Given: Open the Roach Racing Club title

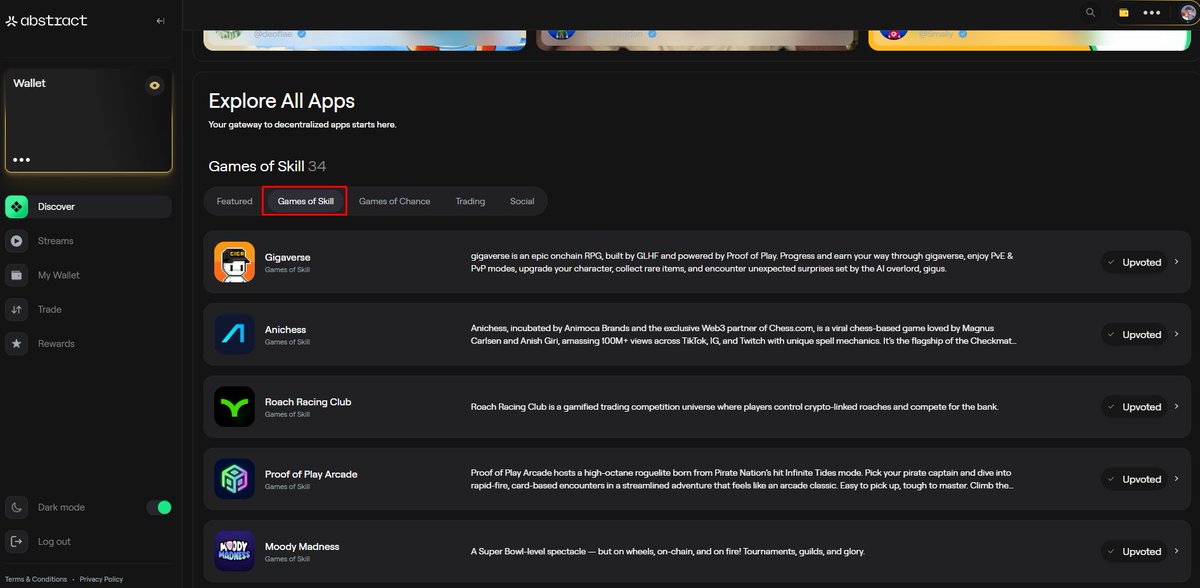Looking at the screenshot, I should tap(308, 402).
